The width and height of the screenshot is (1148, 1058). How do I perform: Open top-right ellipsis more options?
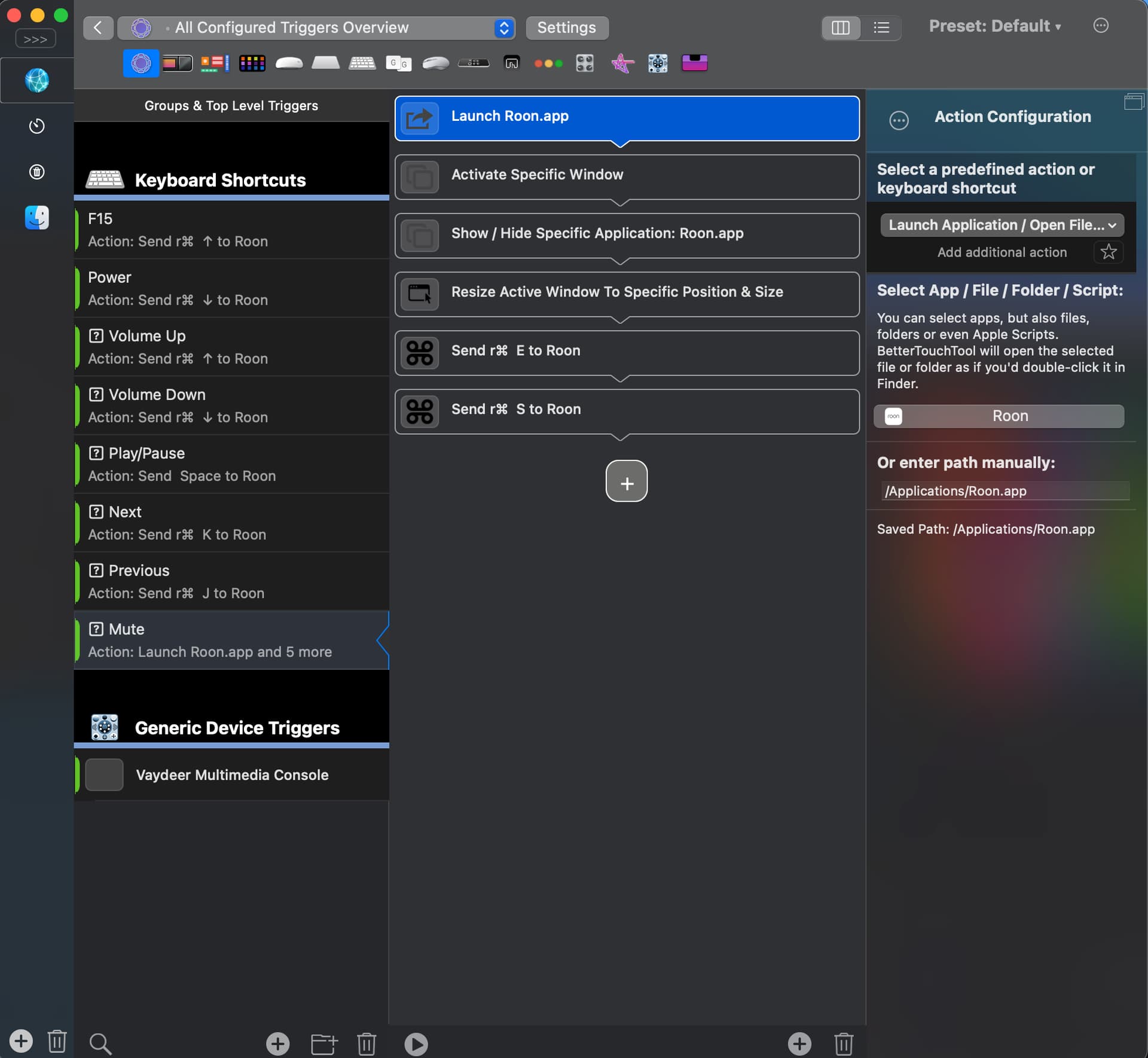(x=1101, y=26)
